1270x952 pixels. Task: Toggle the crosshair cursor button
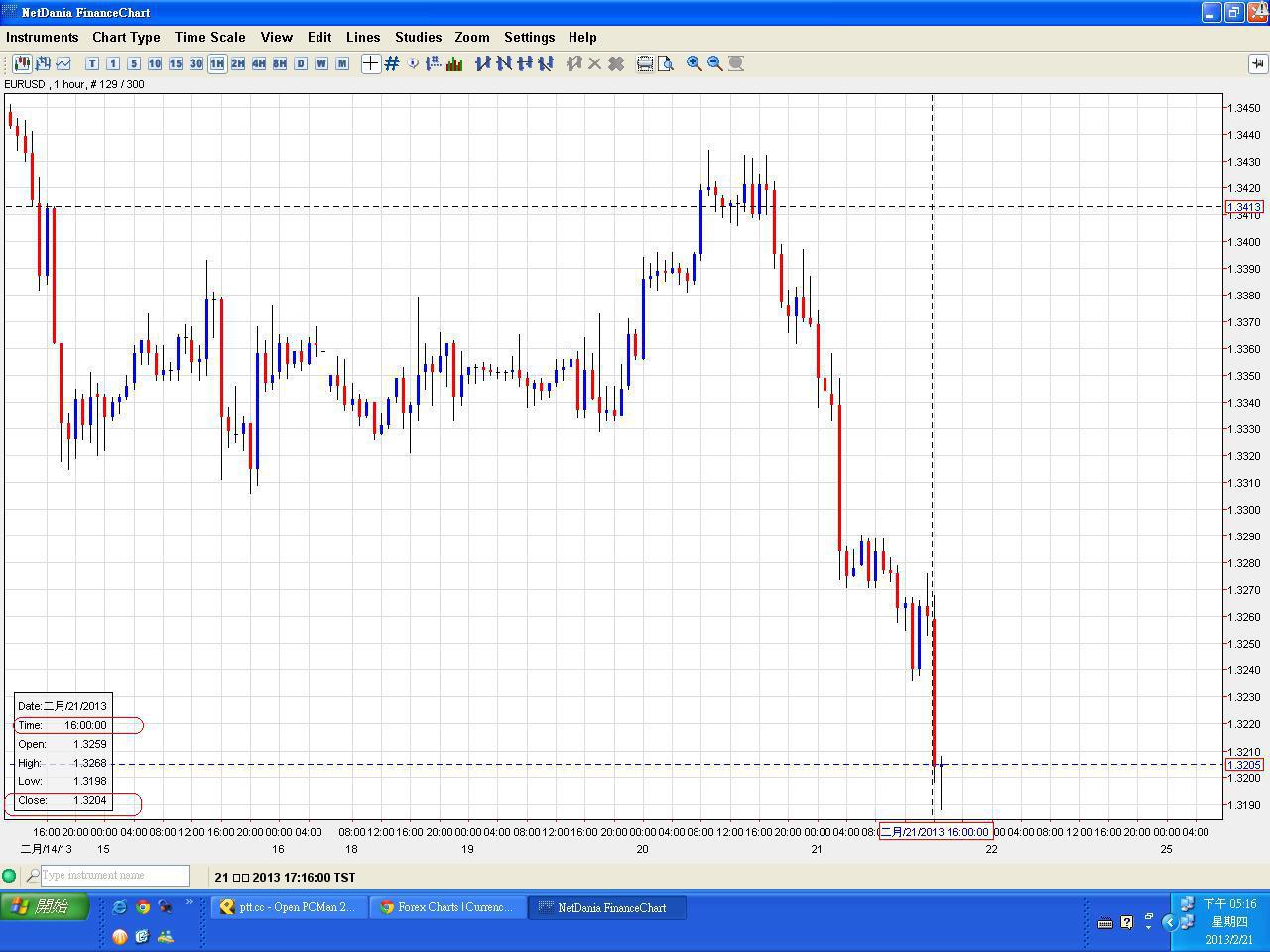click(x=370, y=63)
